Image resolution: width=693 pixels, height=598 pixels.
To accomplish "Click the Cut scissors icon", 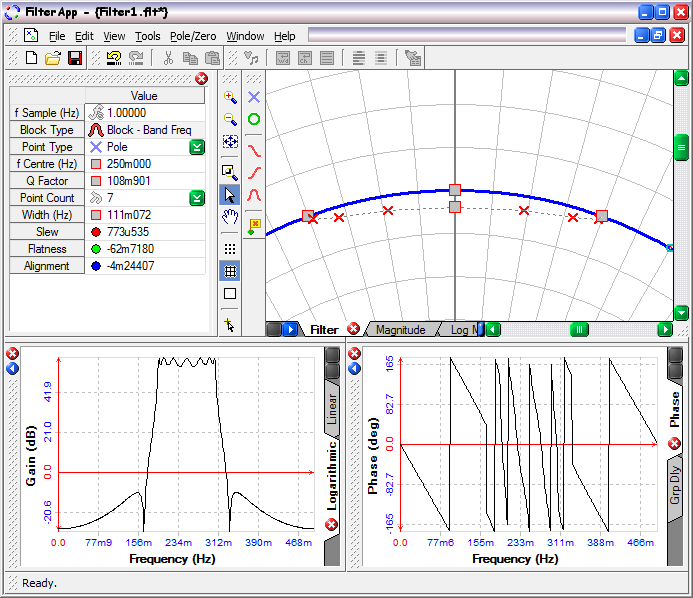I will coord(168,58).
